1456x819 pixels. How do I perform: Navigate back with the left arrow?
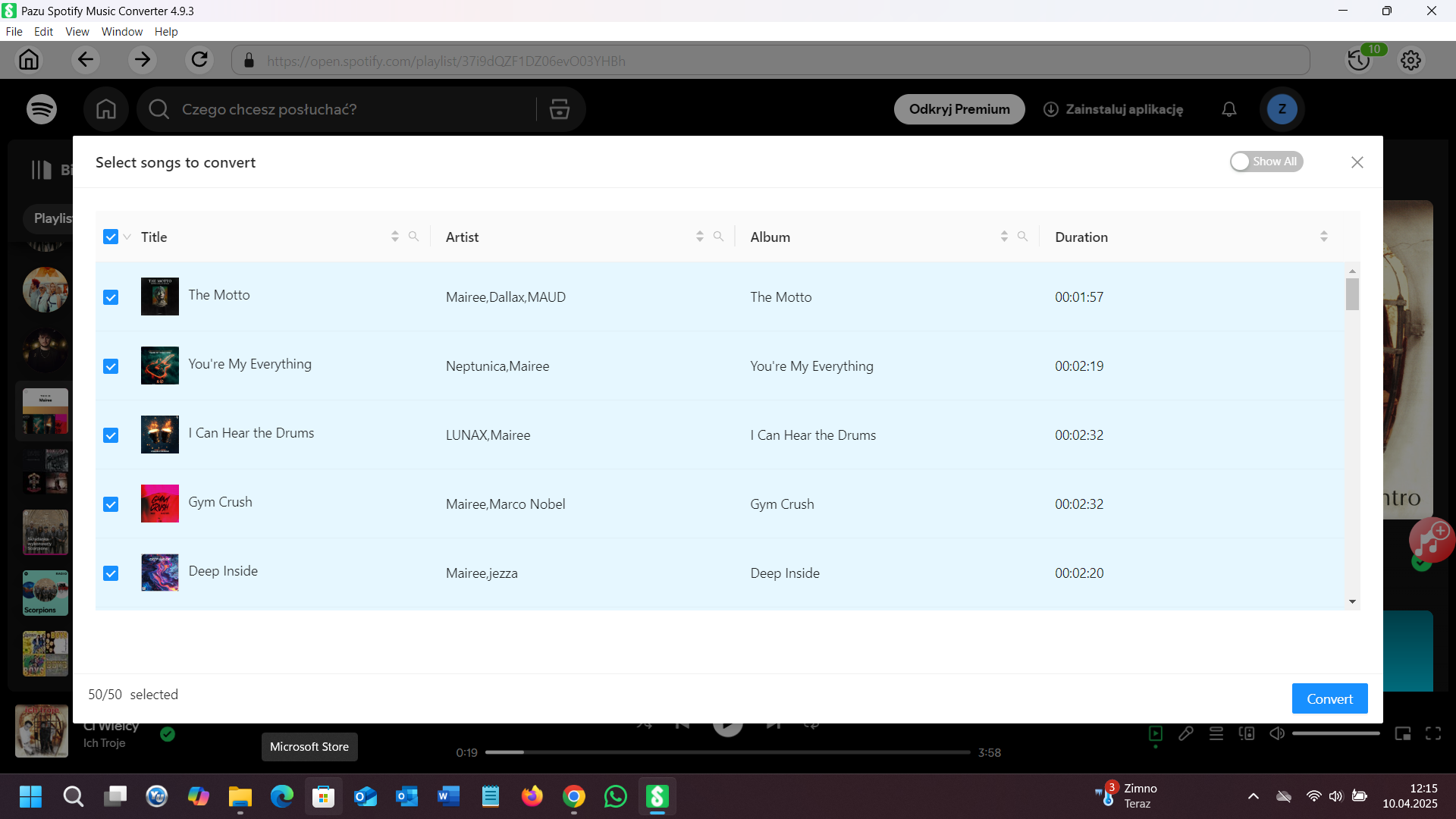click(x=86, y=59)
